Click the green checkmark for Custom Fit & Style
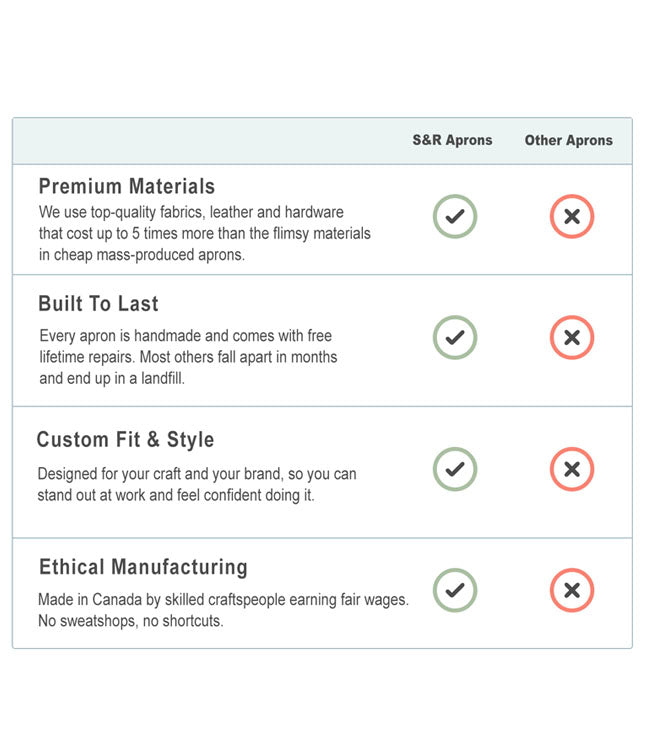This screenshot has width=646, height=754. pyautogui.click(x=454, y=469)
